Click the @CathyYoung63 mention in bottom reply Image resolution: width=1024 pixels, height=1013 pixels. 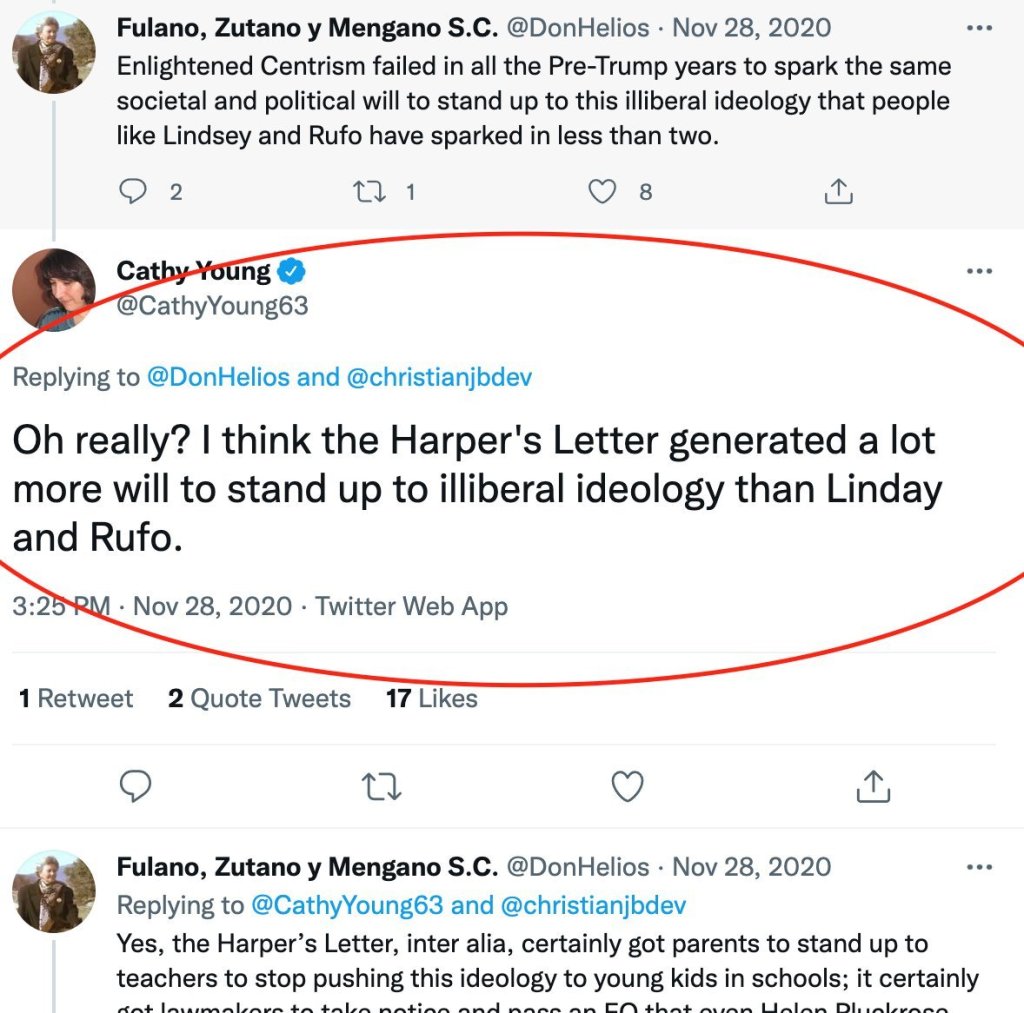pos(346,905)
